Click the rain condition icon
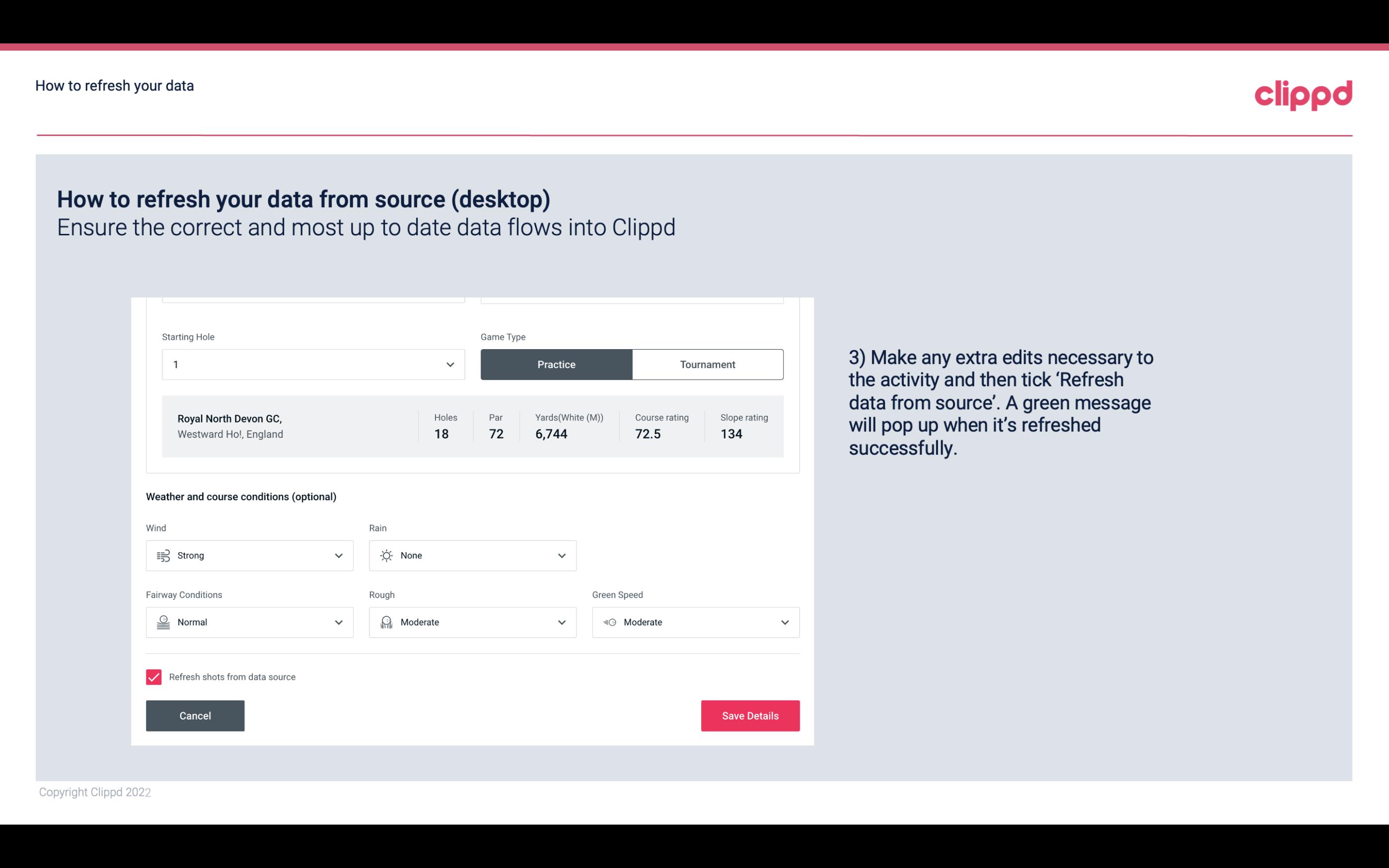Image resolution: width=1389 pixels, height=868 pixels. tap(386, 555)
